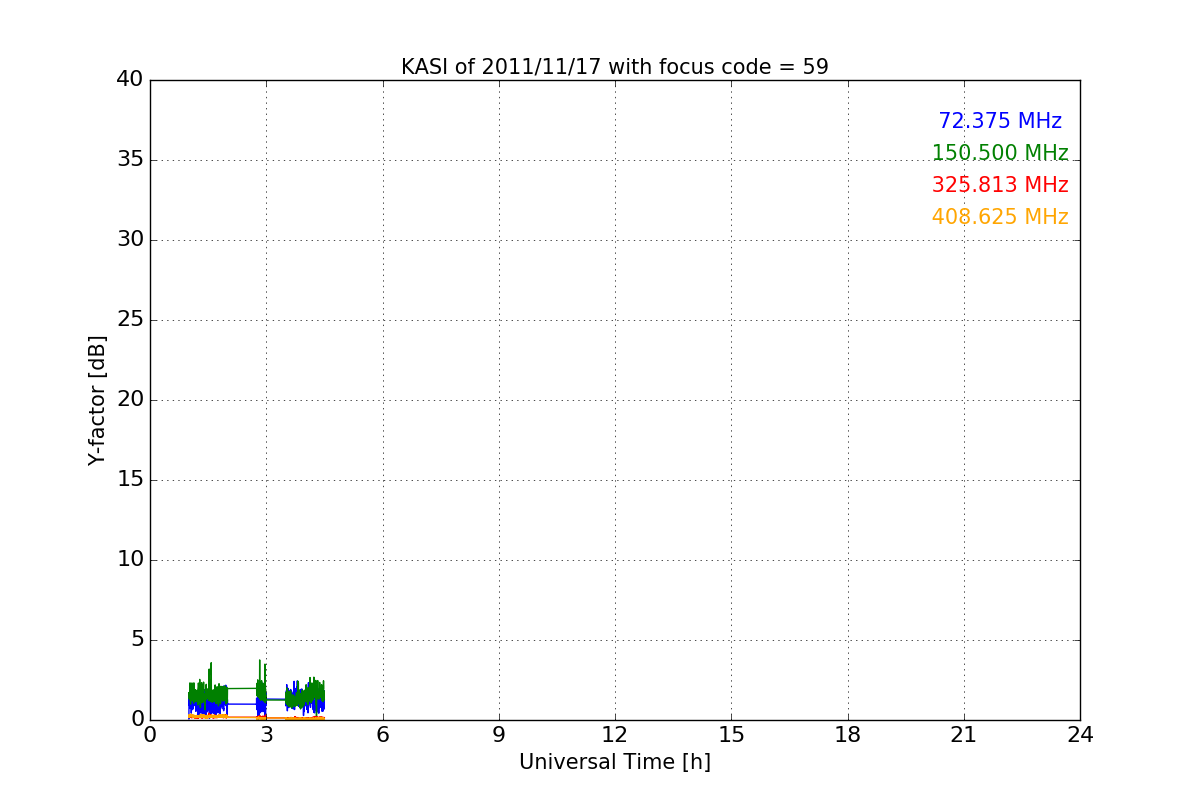Click the y-axis tick value 10
1200x800 pixels.
130,560
